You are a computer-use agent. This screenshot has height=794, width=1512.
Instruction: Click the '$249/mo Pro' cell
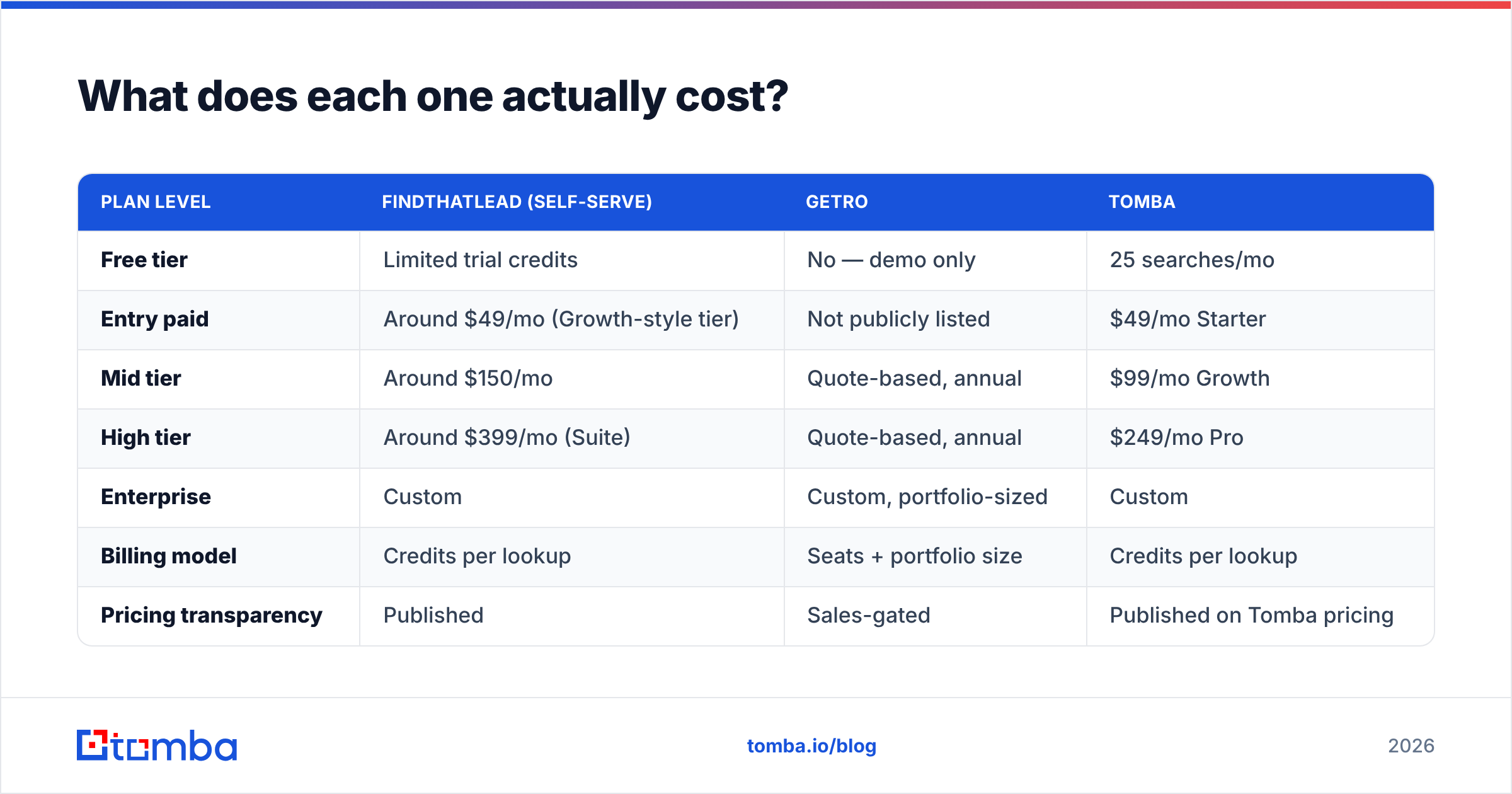(1176, 437)
